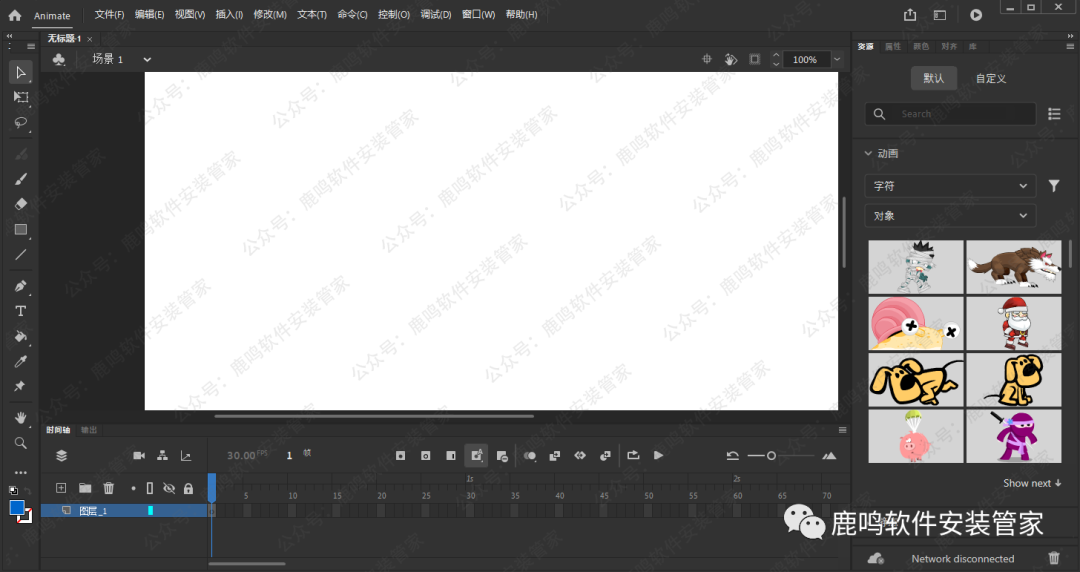The height and width of the screenshot is (572, 1080).
Task: Toggle lock all layers padlock icon
Action: coord(188,488)
